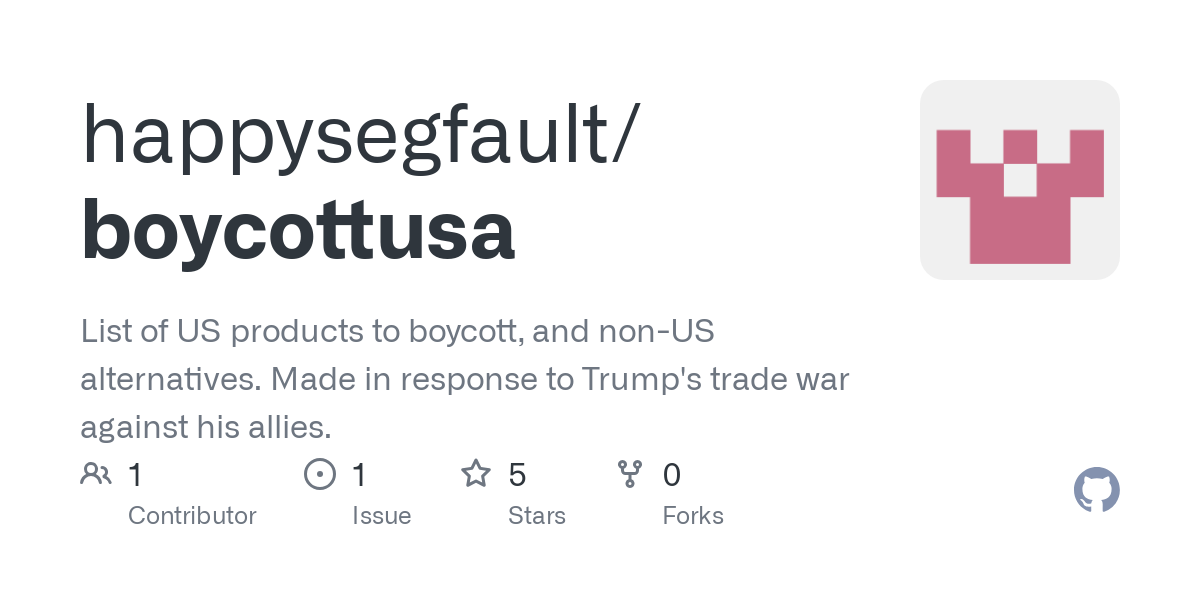The width and height of the screenshot is (1200, 600).
Task: Click the text "Trump's trade war"
Action: pyautogui.click(x=713, y=380)
